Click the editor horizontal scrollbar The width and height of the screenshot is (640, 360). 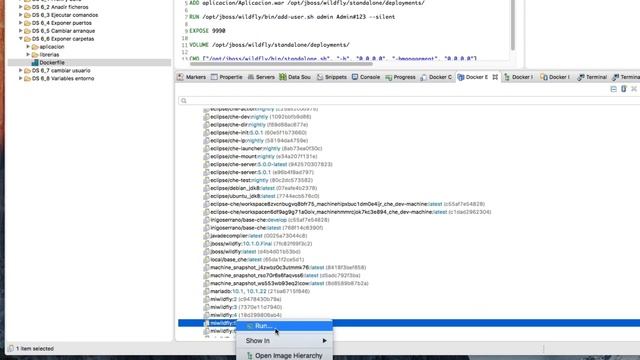click(281, 63)
